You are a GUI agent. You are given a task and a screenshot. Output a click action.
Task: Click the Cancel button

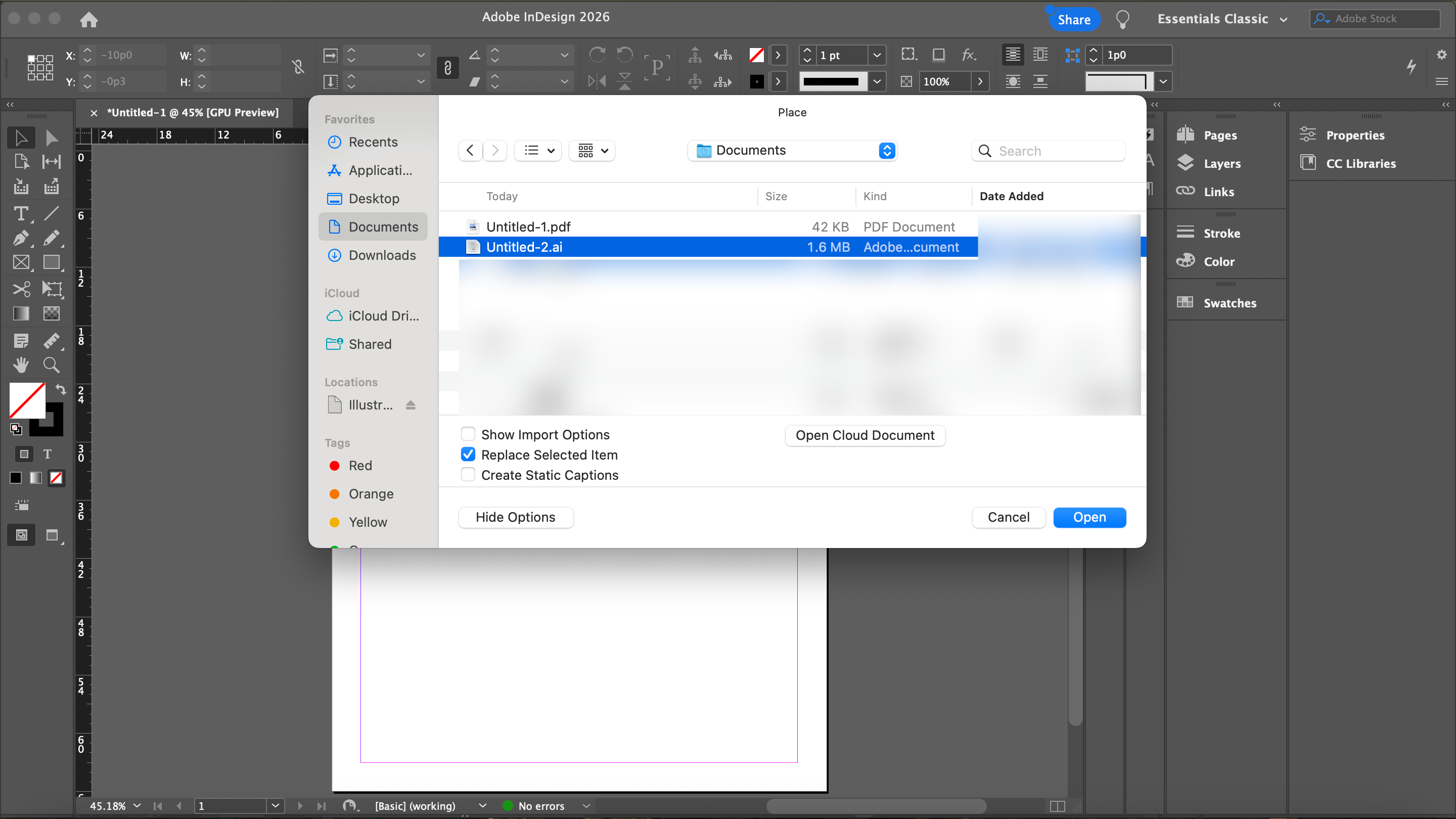[1009, 517]
